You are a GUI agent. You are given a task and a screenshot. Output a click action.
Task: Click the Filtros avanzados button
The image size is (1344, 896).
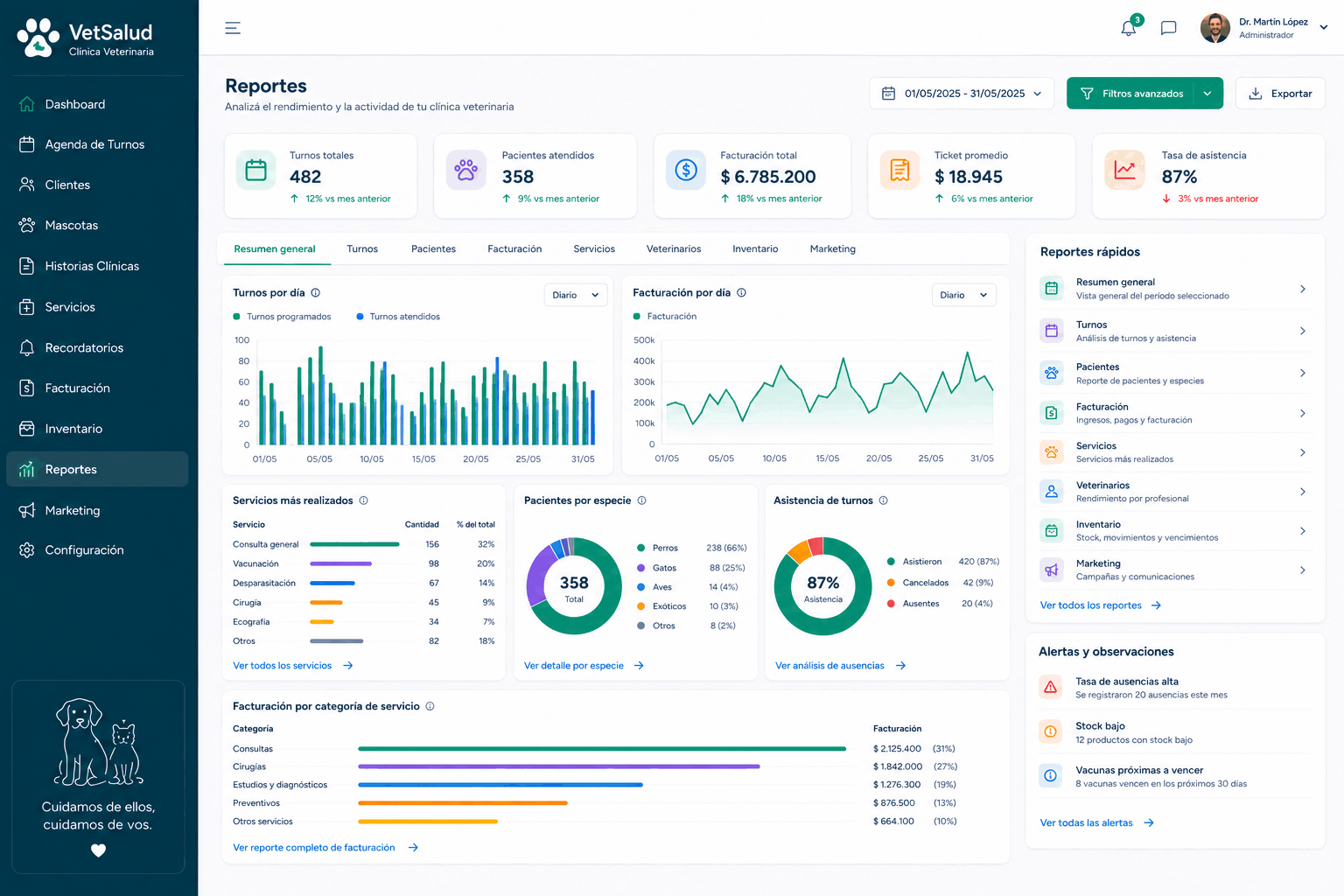click(1130, 94)
